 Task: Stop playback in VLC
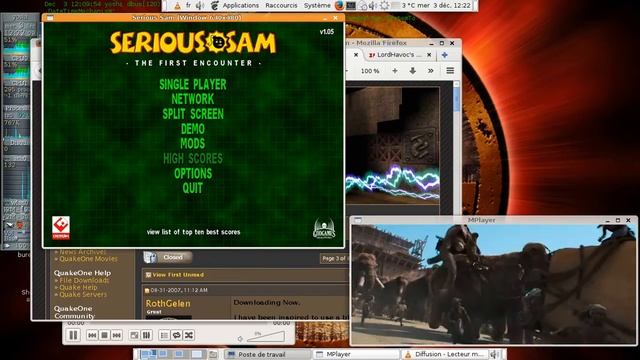click(104, 335)
